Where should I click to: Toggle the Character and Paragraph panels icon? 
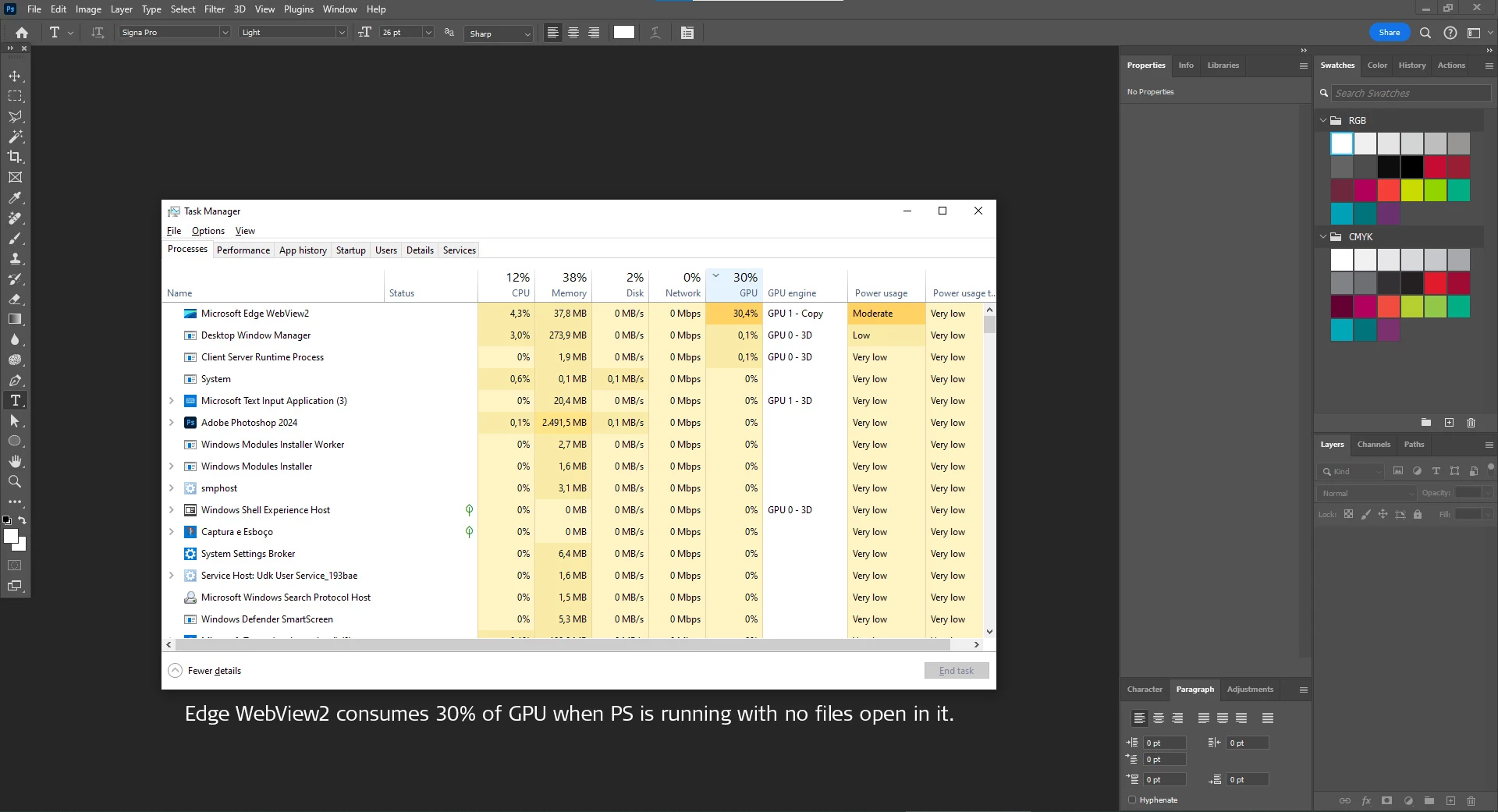pyautogui.click(x=687, y=33)
